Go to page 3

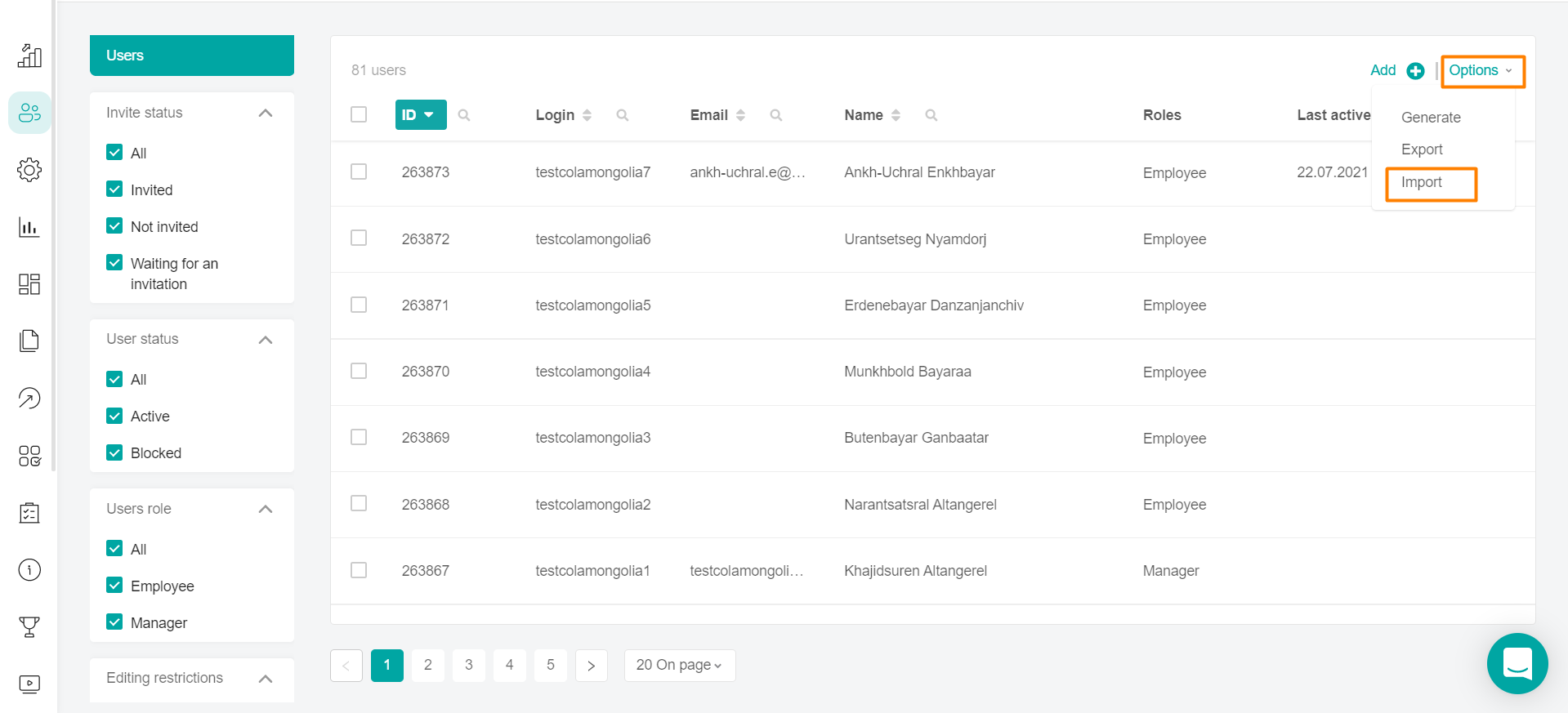(x=469, y=666)
